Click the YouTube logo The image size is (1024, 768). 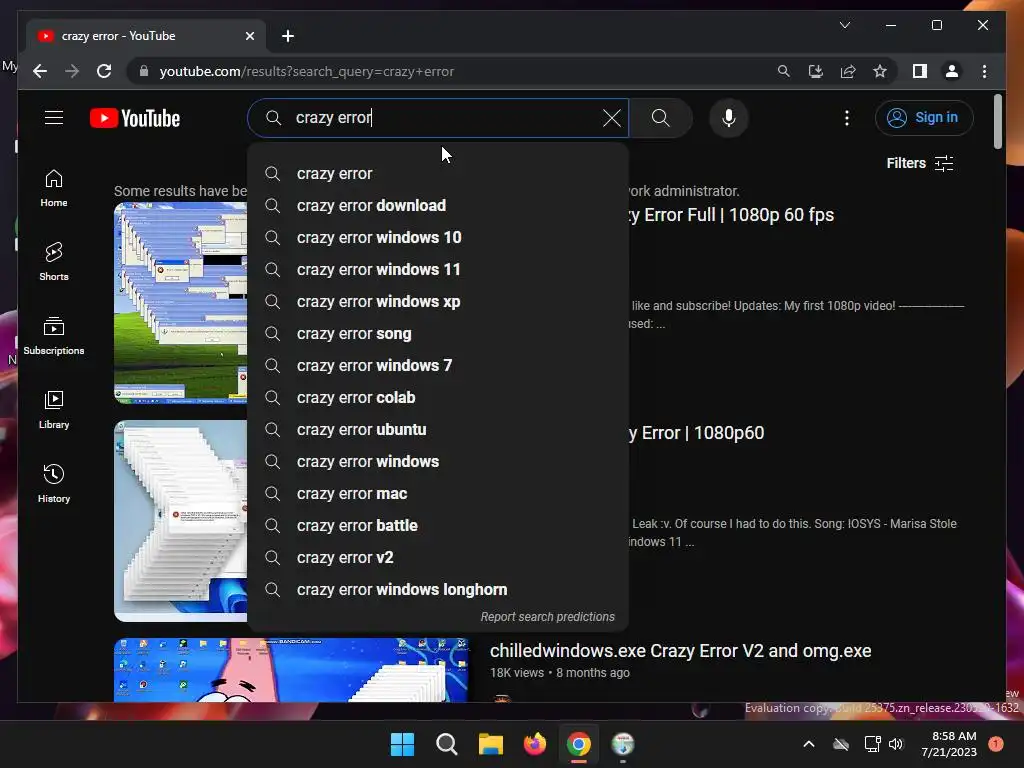tap(135, 118)
